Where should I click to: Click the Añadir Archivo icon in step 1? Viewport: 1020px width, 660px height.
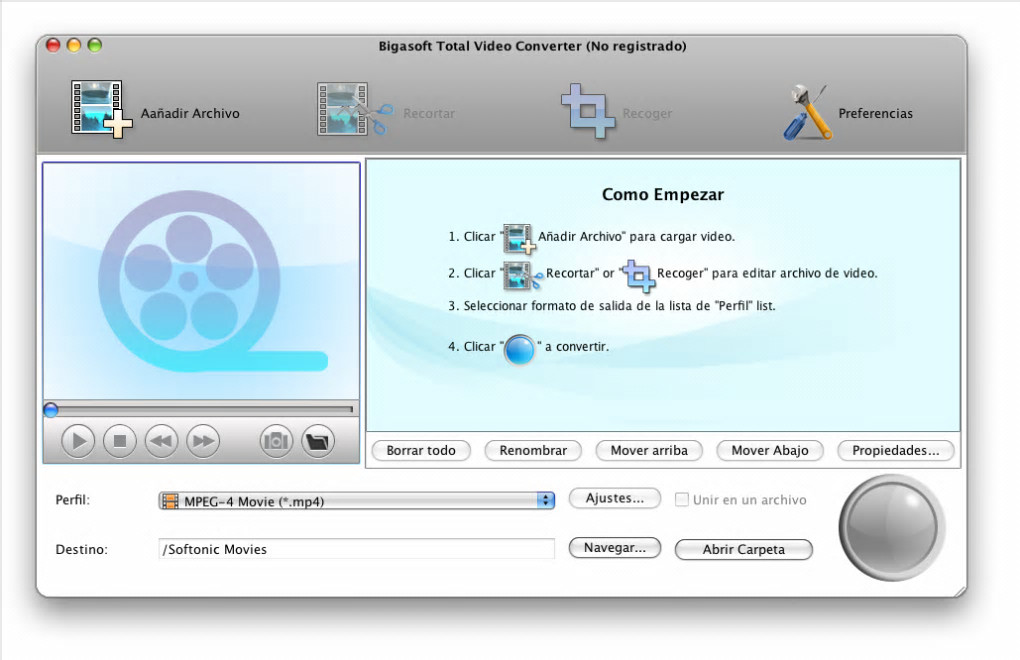[518, 239]
